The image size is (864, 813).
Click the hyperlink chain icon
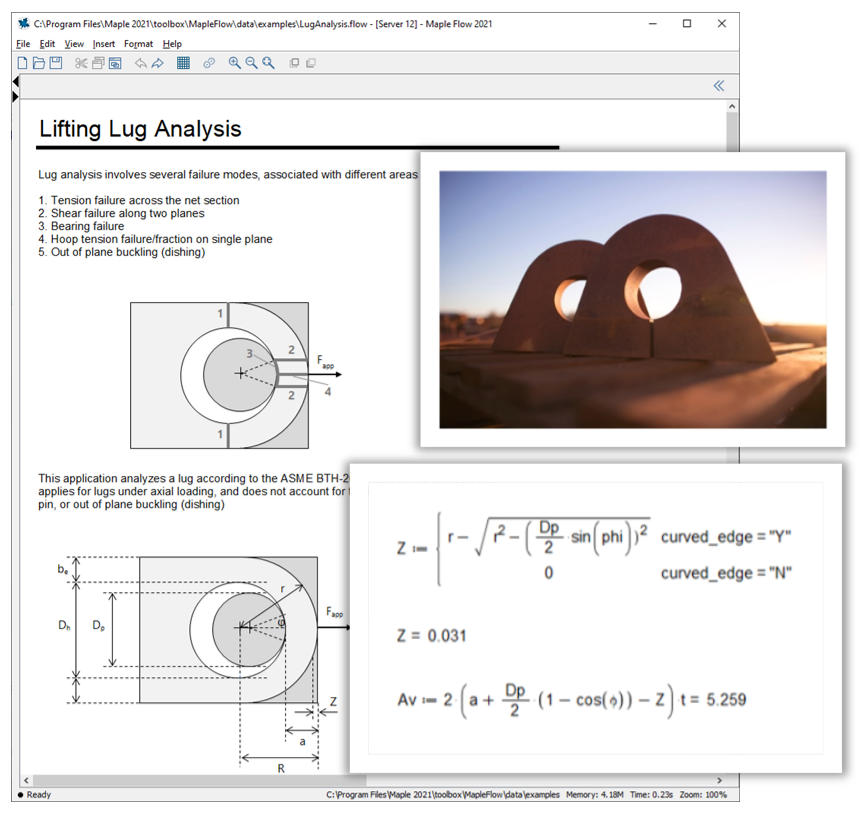pyautogui.click(x=209, y=63)
